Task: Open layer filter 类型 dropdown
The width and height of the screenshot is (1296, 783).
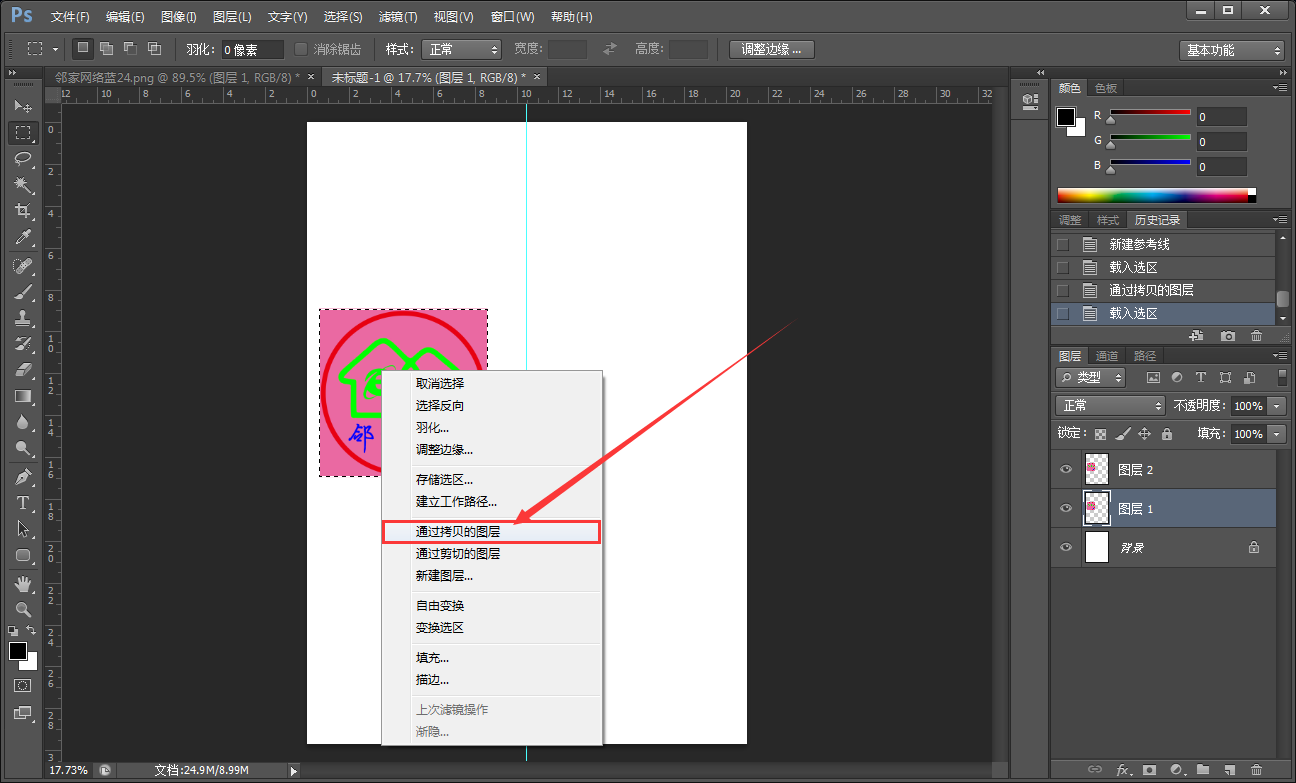Action: click(1091, 377)
